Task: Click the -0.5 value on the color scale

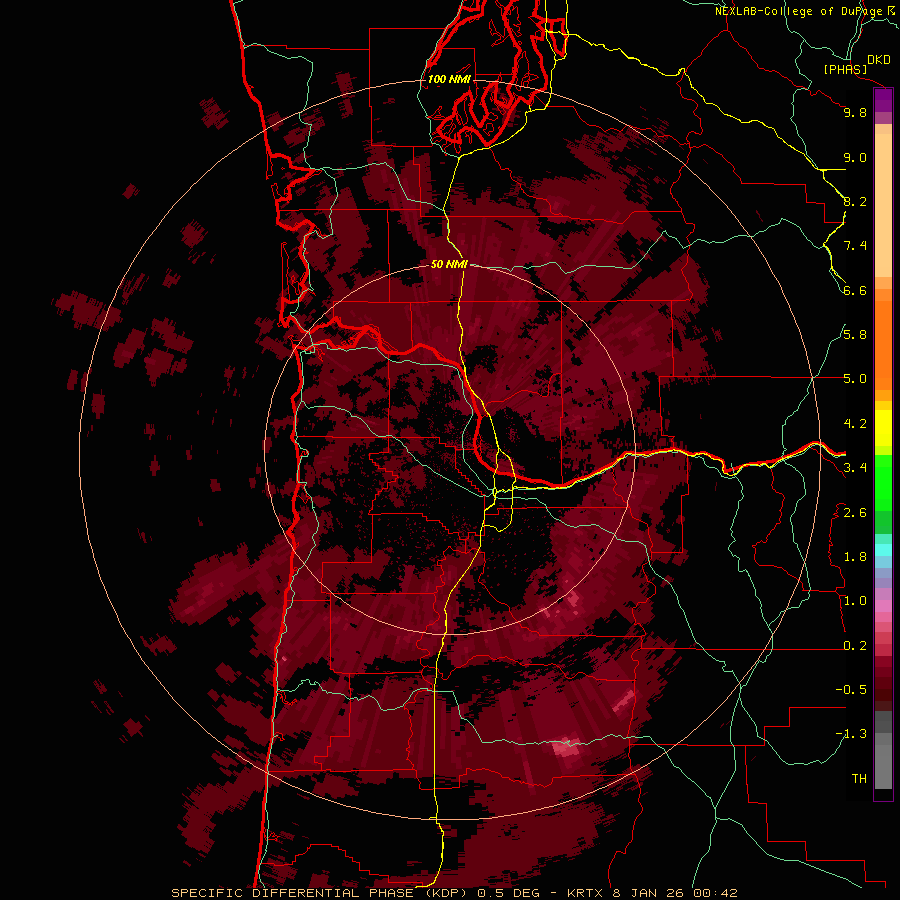Action: (x=851, y=690)
